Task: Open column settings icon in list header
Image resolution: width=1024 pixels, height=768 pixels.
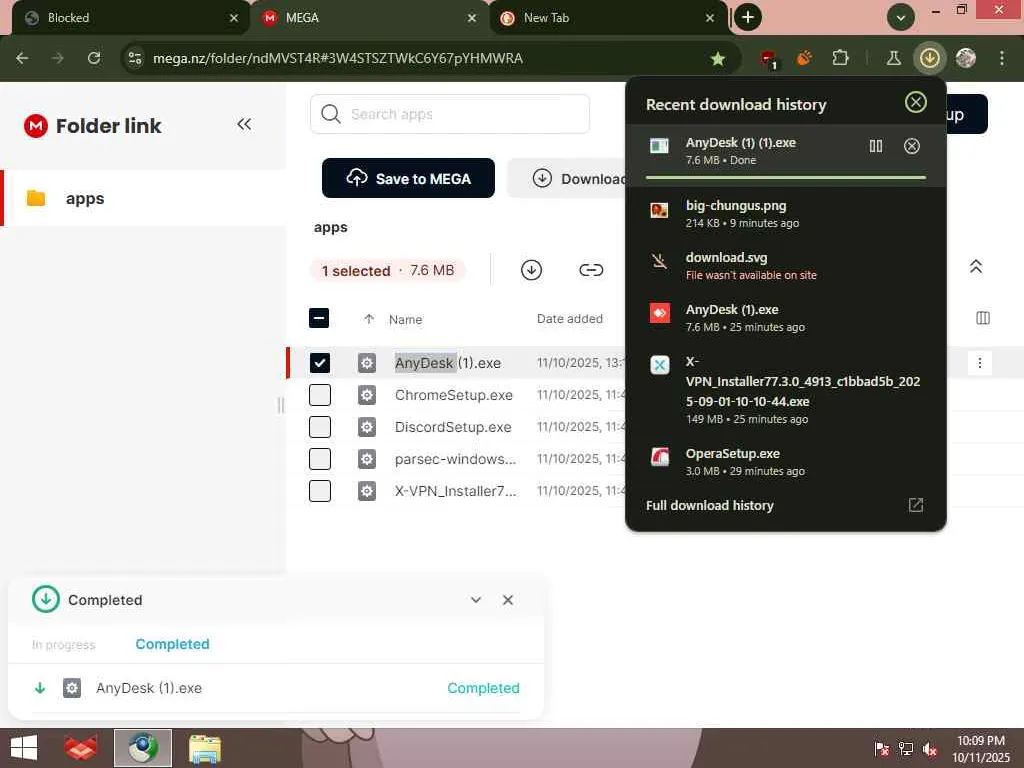Action: 983,318
